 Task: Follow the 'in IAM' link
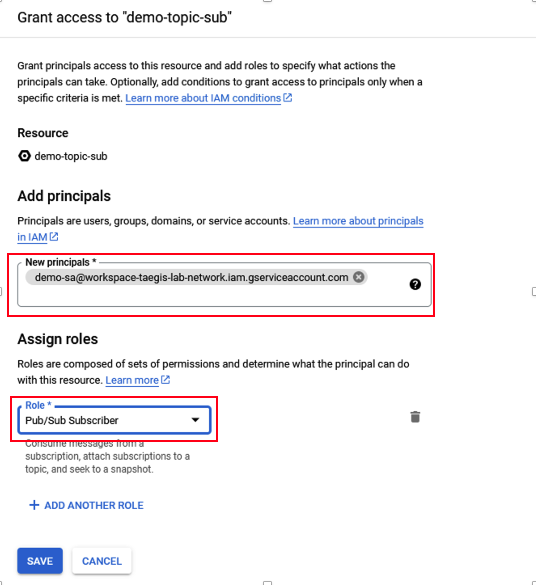pos(32,237)
